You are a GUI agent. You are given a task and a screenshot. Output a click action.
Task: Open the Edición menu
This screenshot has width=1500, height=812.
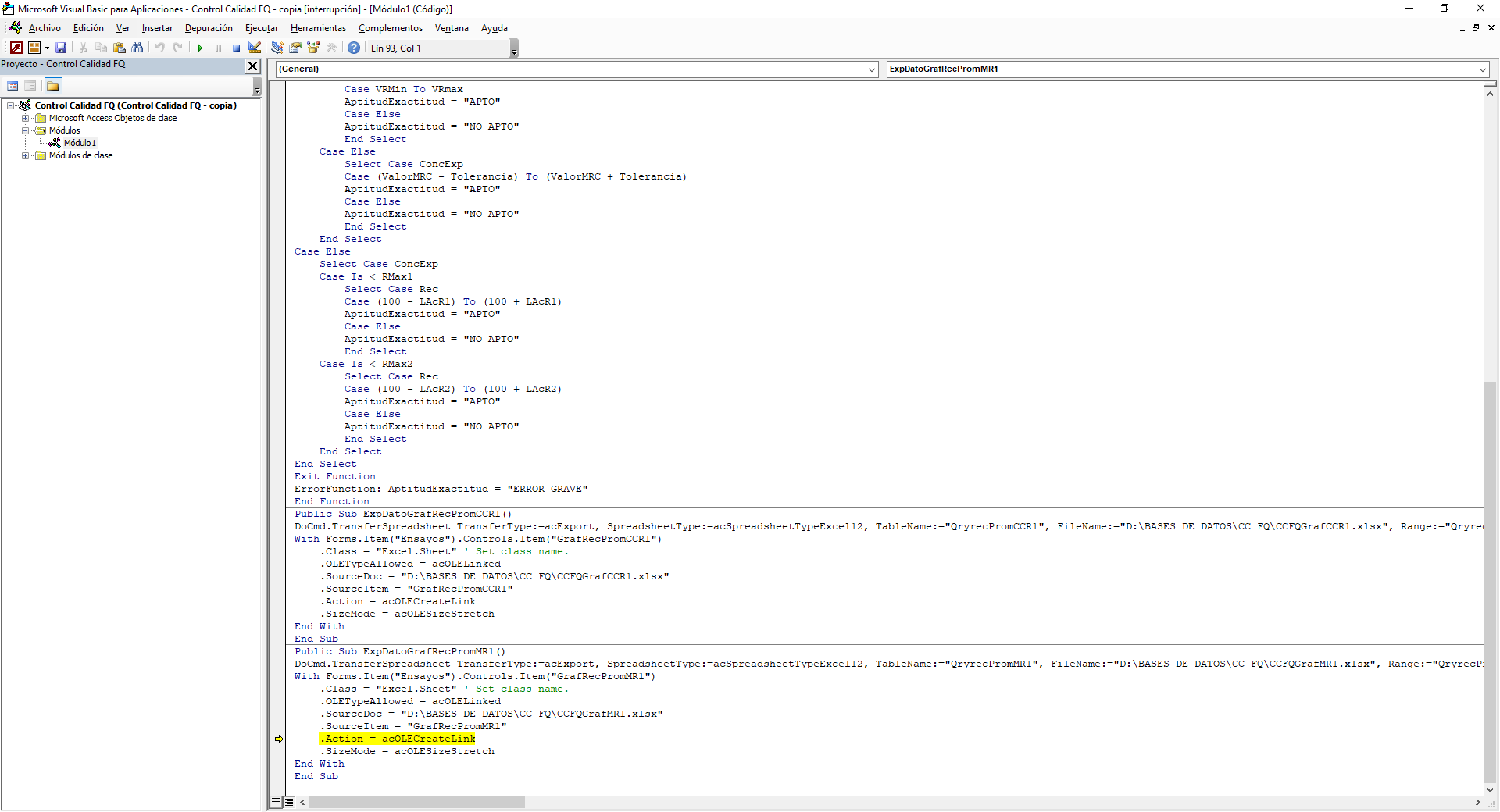[88, 28]
